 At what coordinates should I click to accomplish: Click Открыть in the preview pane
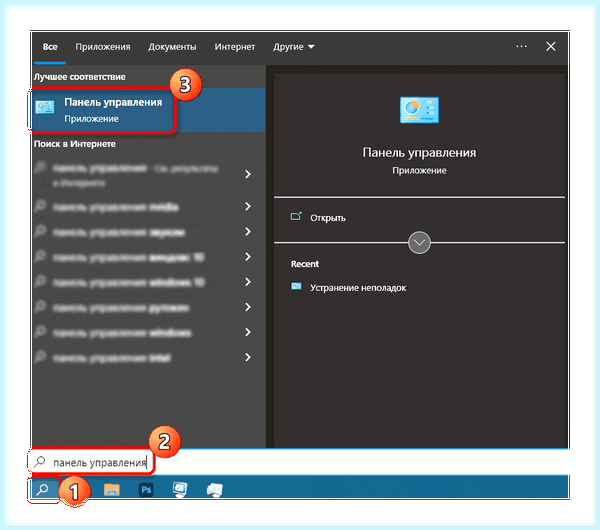click(x=328, y=218)
